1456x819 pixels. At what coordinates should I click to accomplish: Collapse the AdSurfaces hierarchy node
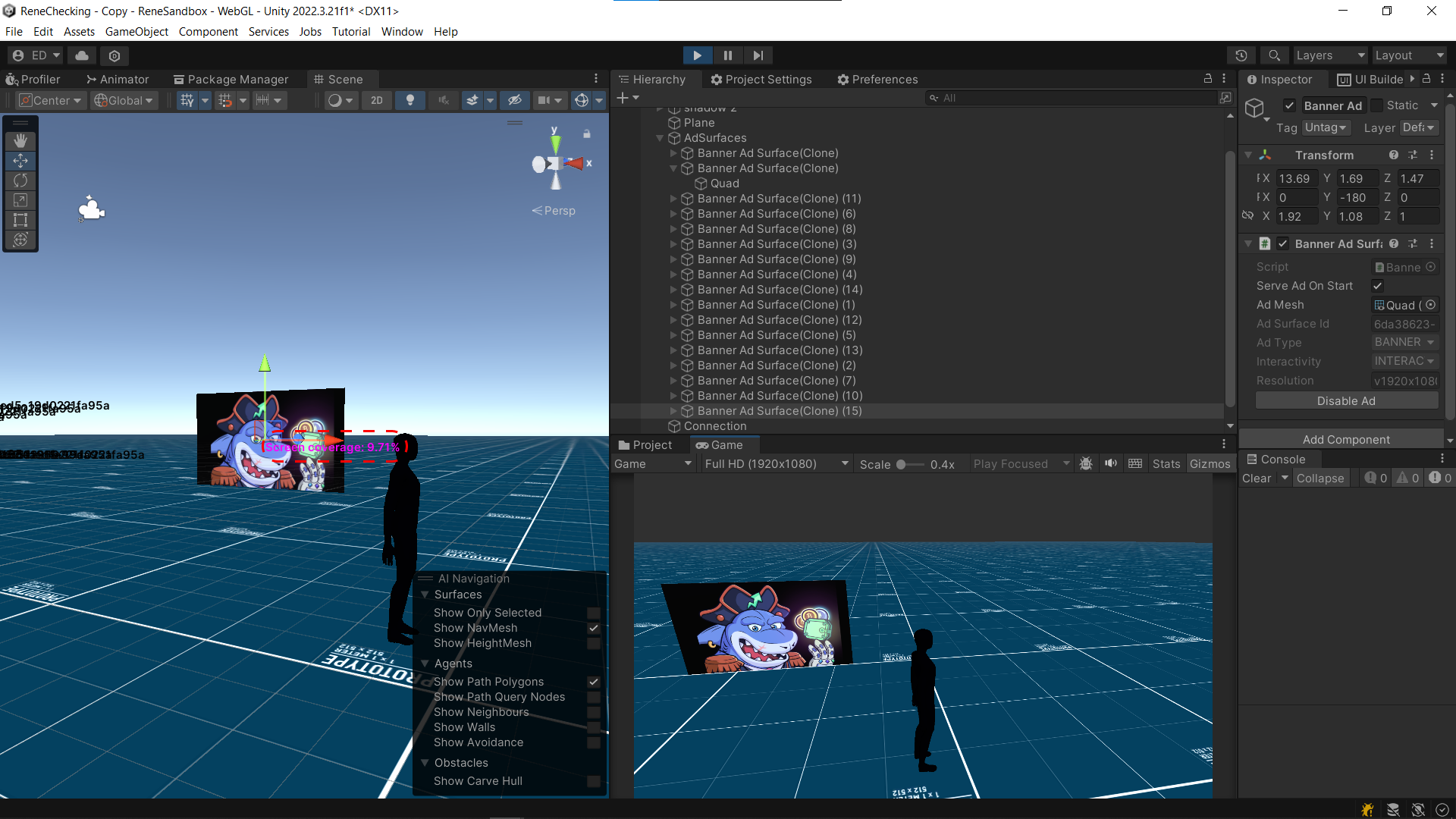660,138
